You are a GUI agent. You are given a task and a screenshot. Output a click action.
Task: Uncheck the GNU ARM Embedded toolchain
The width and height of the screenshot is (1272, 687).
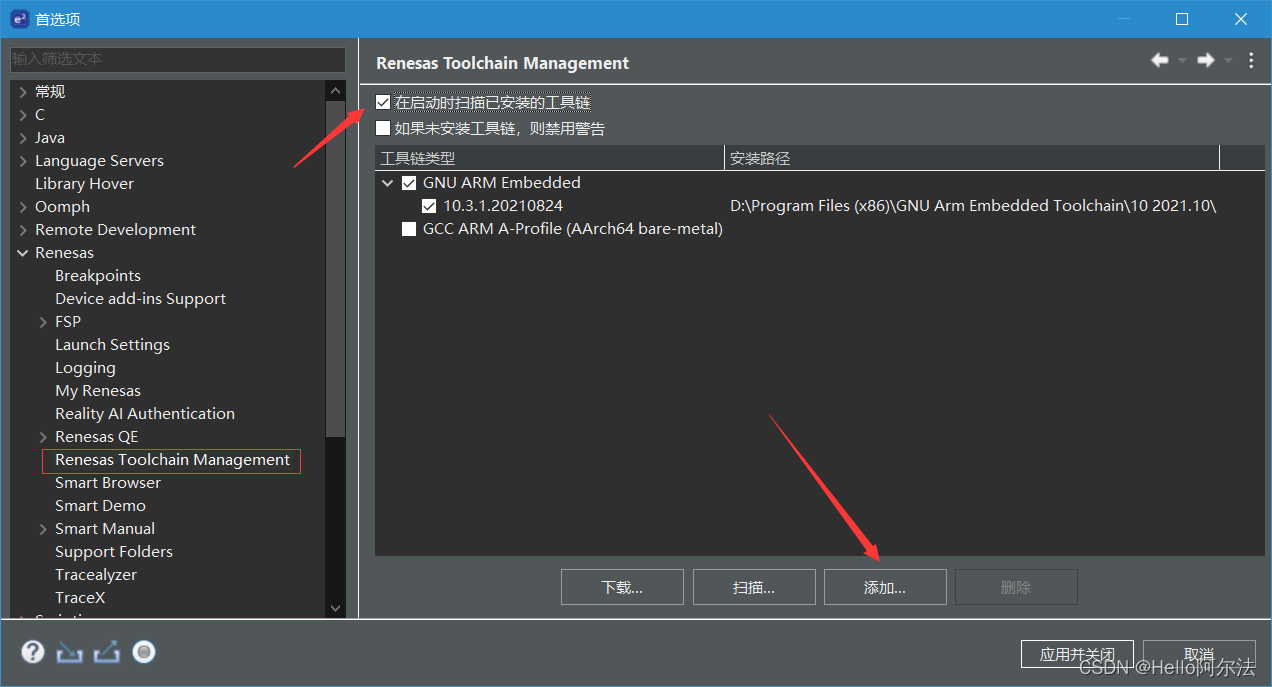point(409,183)
